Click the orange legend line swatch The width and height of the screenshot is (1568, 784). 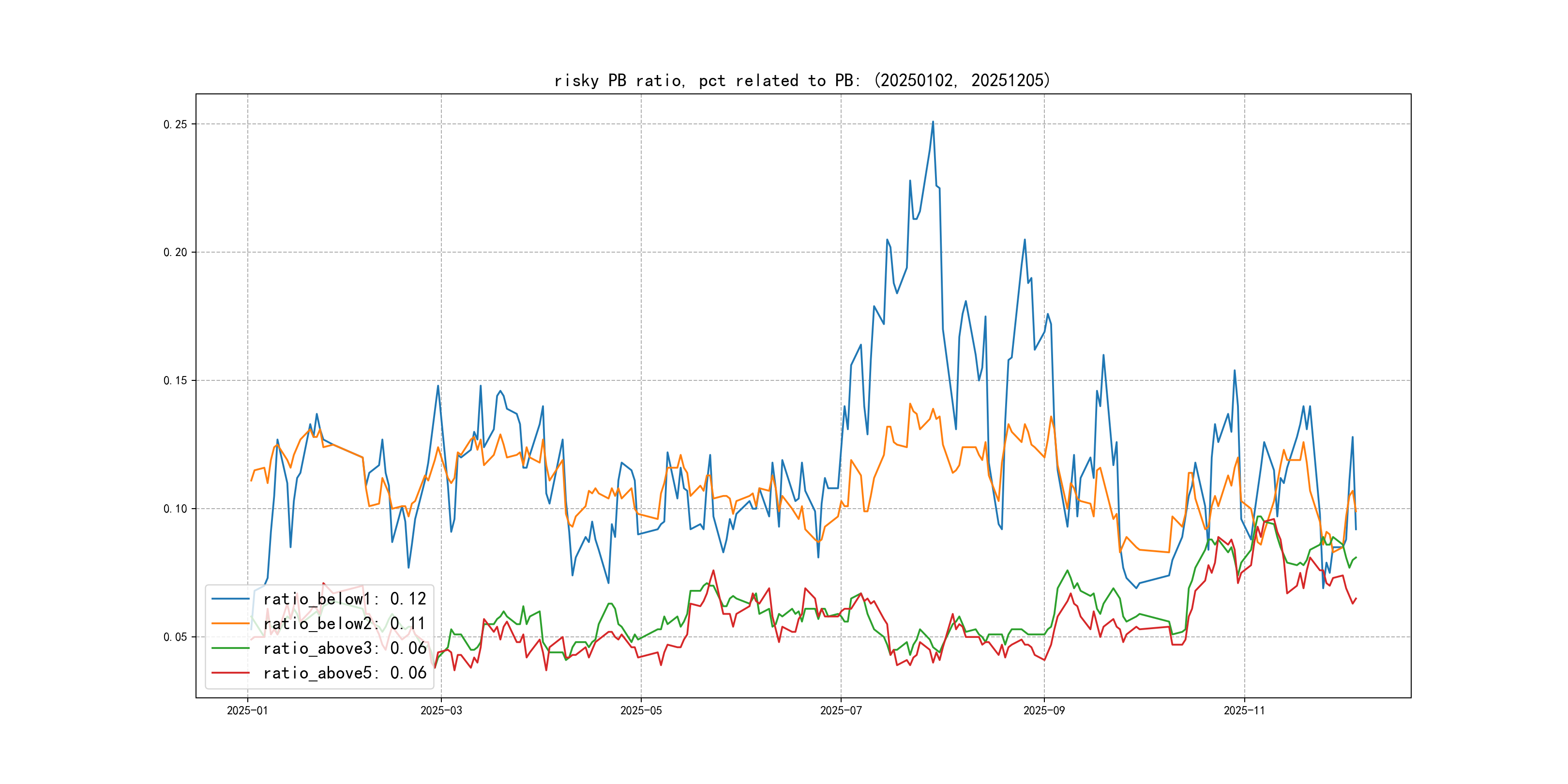pyautogui.click(x=230, y=624)
